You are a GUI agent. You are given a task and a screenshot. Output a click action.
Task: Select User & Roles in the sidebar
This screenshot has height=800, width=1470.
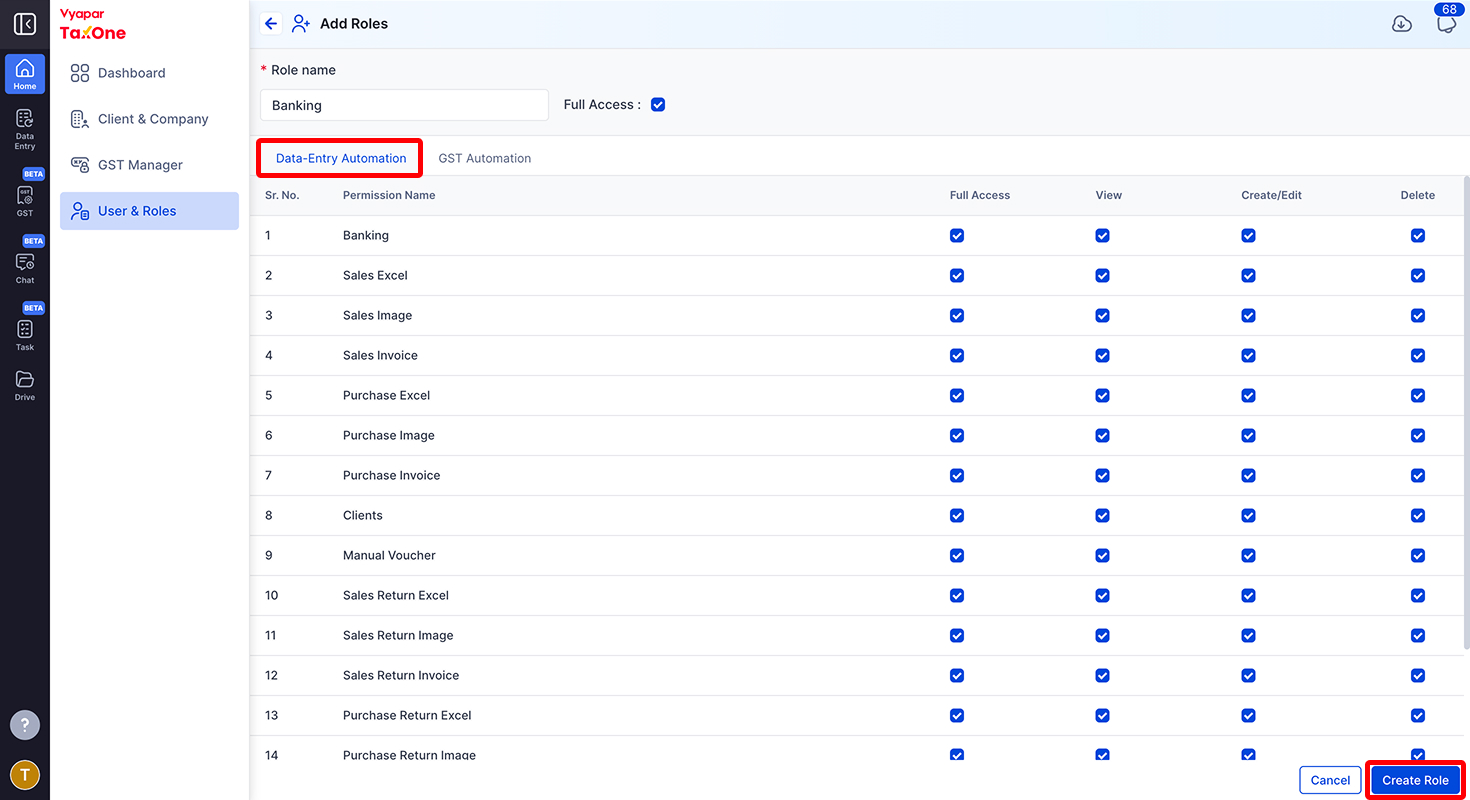pos(149,211)
